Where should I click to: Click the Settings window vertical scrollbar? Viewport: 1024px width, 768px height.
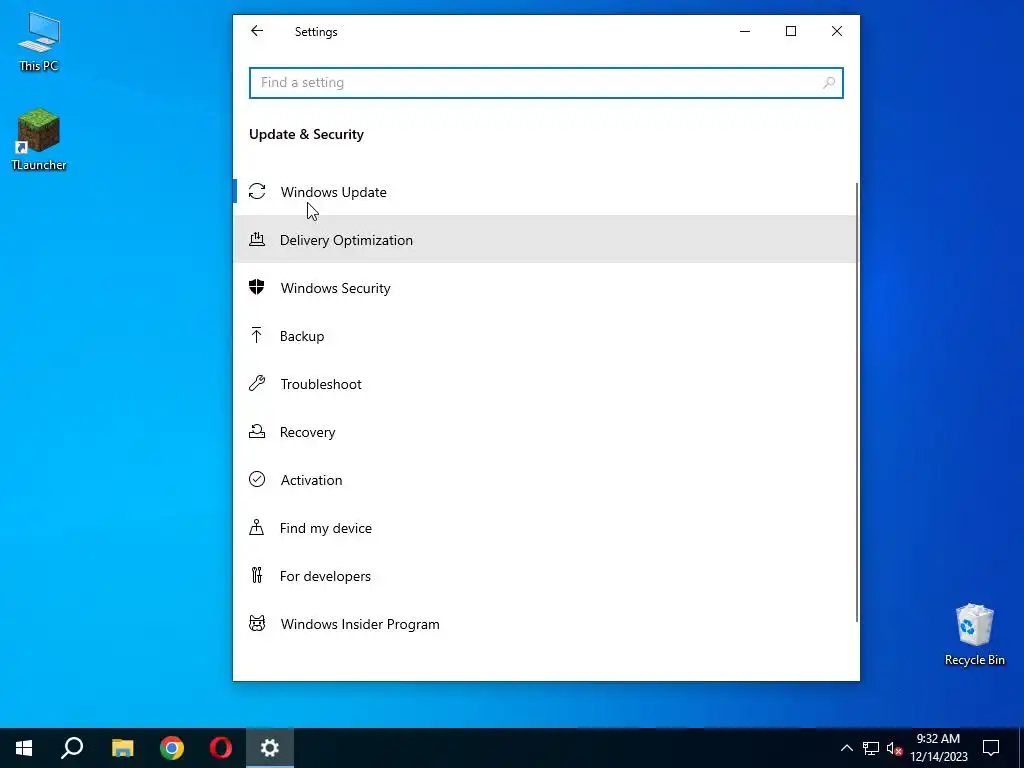[857, 402]
